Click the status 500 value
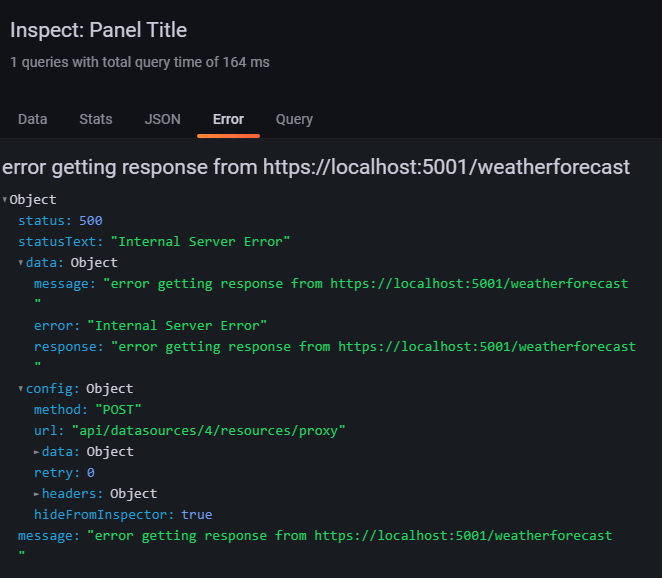Viewport: 662px width, 578px height. click(91, 220)
